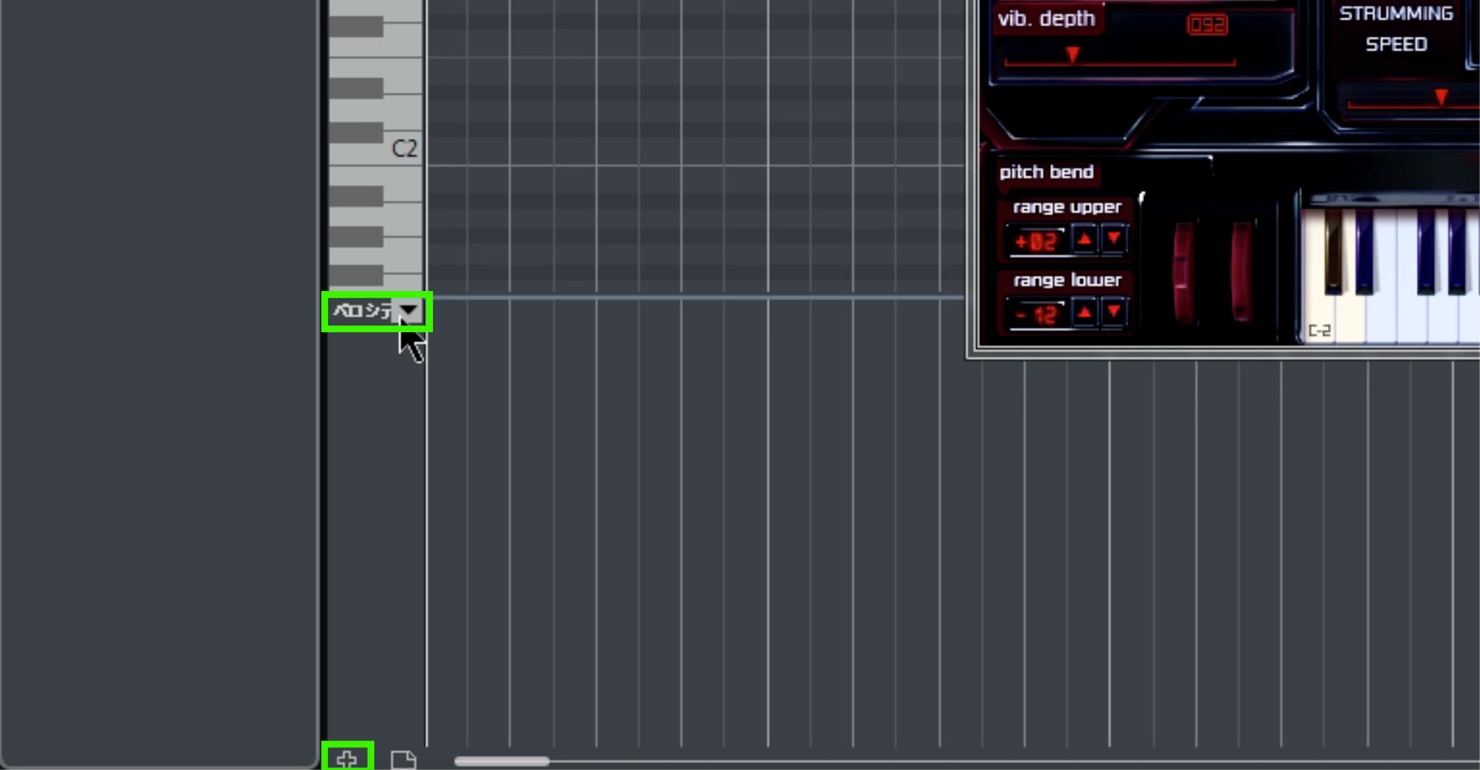Viewport: 1480px width, 770px height.
Task: Decrease pitch bend range upper with down arrow
Action: (1113, 240)
